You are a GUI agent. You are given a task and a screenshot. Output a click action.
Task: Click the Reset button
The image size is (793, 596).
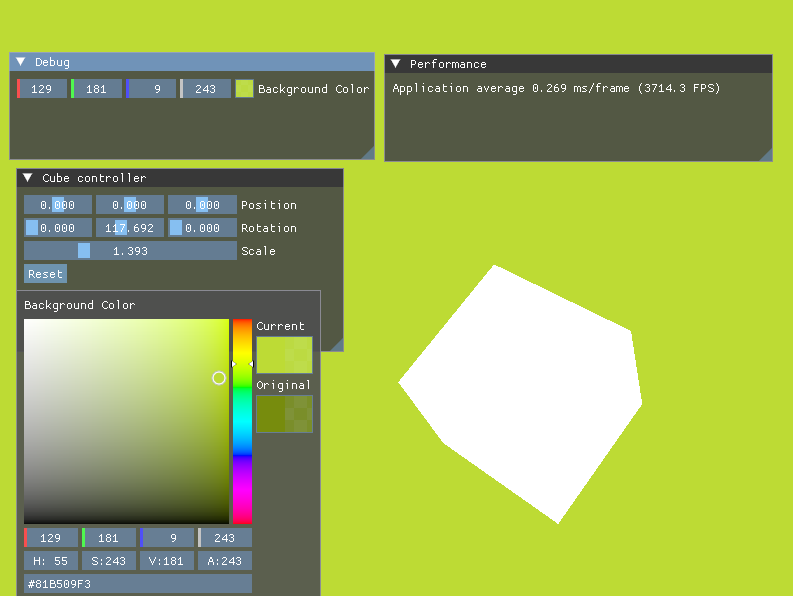[46, 274]
